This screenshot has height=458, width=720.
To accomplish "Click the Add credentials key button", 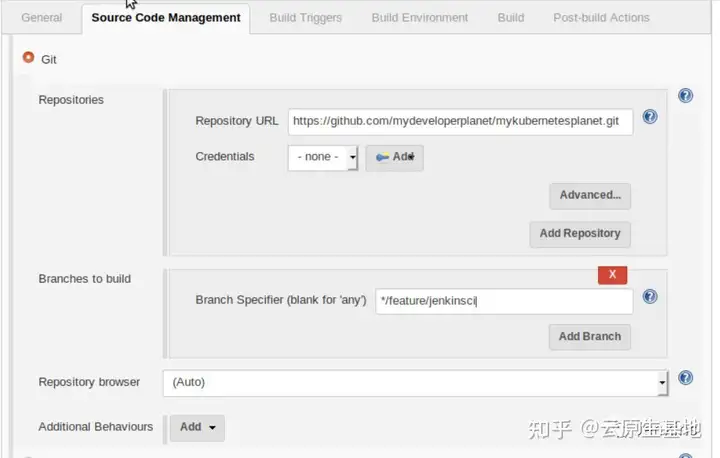I will 394,158.
